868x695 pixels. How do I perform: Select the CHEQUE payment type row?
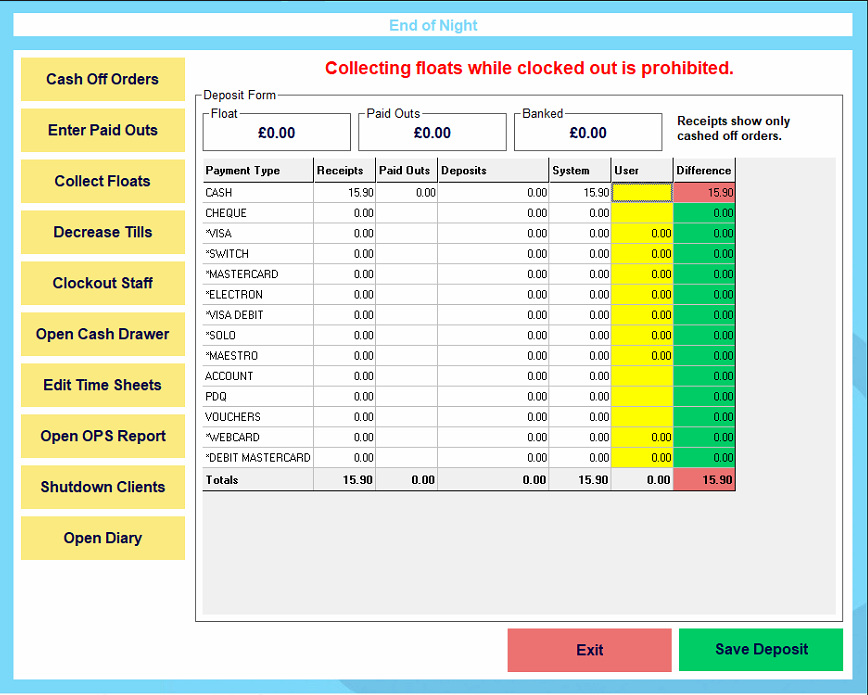click(x=469, y=213)
